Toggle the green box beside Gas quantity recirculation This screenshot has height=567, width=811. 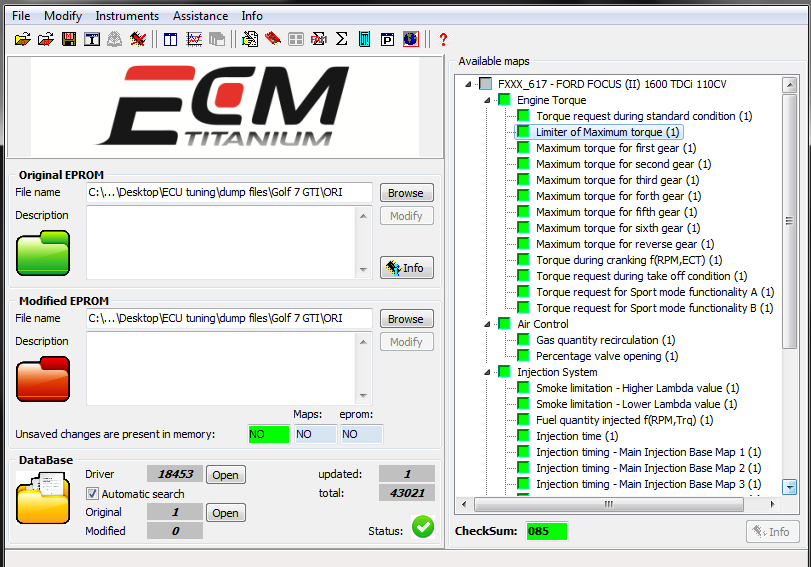pyautogui.click(x=523, y=340)
